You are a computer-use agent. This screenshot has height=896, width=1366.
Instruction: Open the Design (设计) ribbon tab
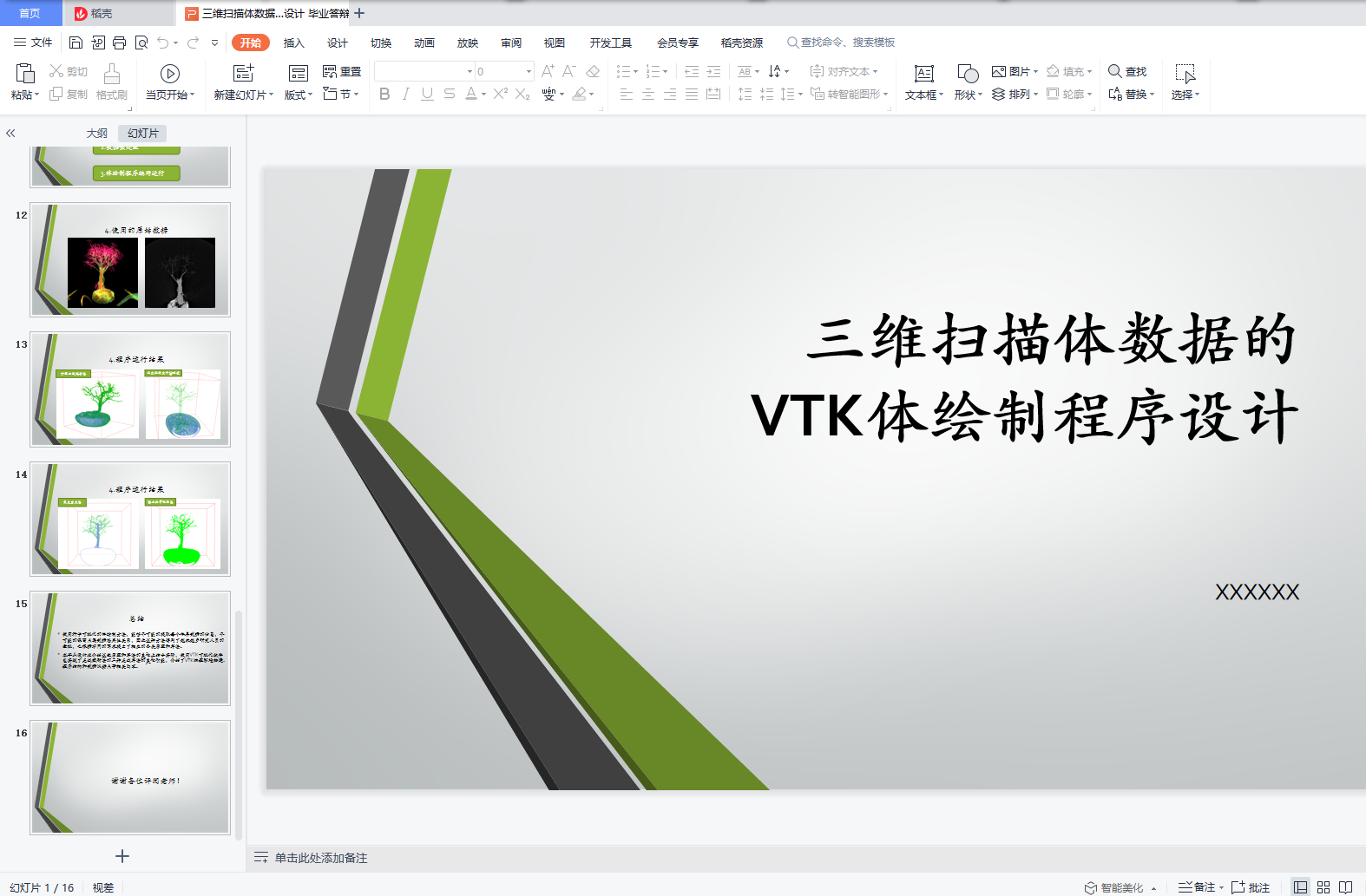point(338,43)
